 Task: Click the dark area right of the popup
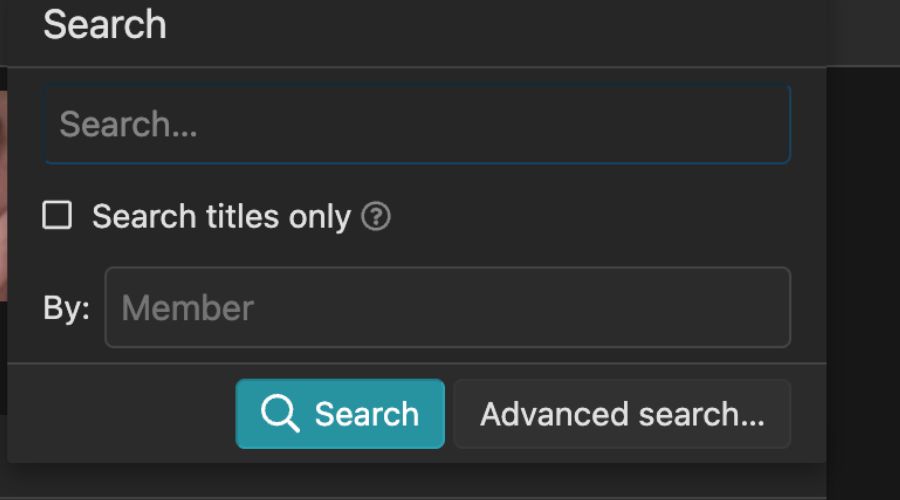(x=863, y=250)
